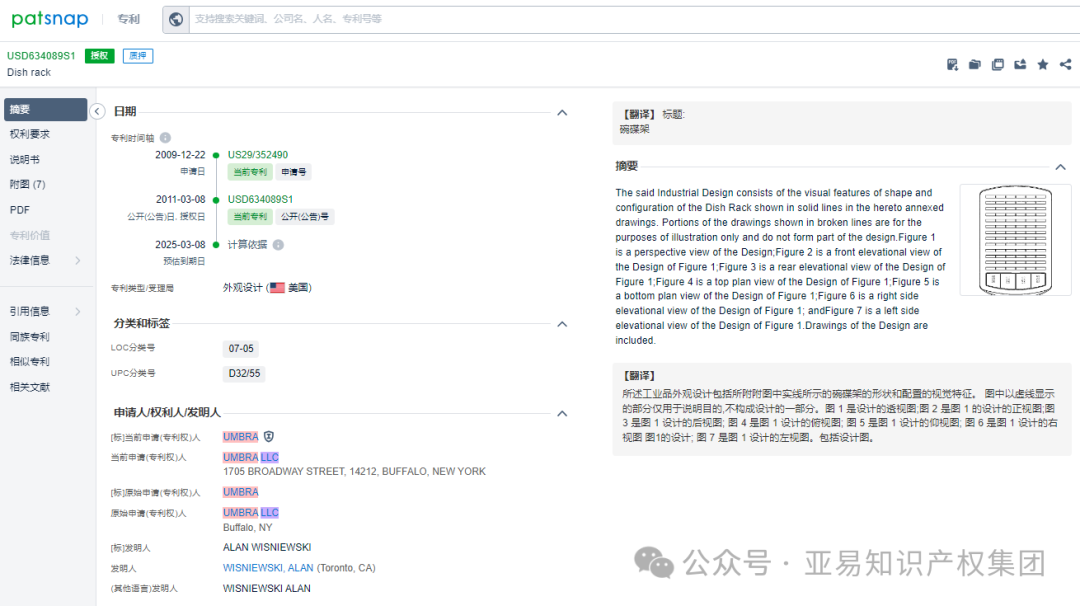
Task: Download the patent PDF via icon
Action: [952, 65]
